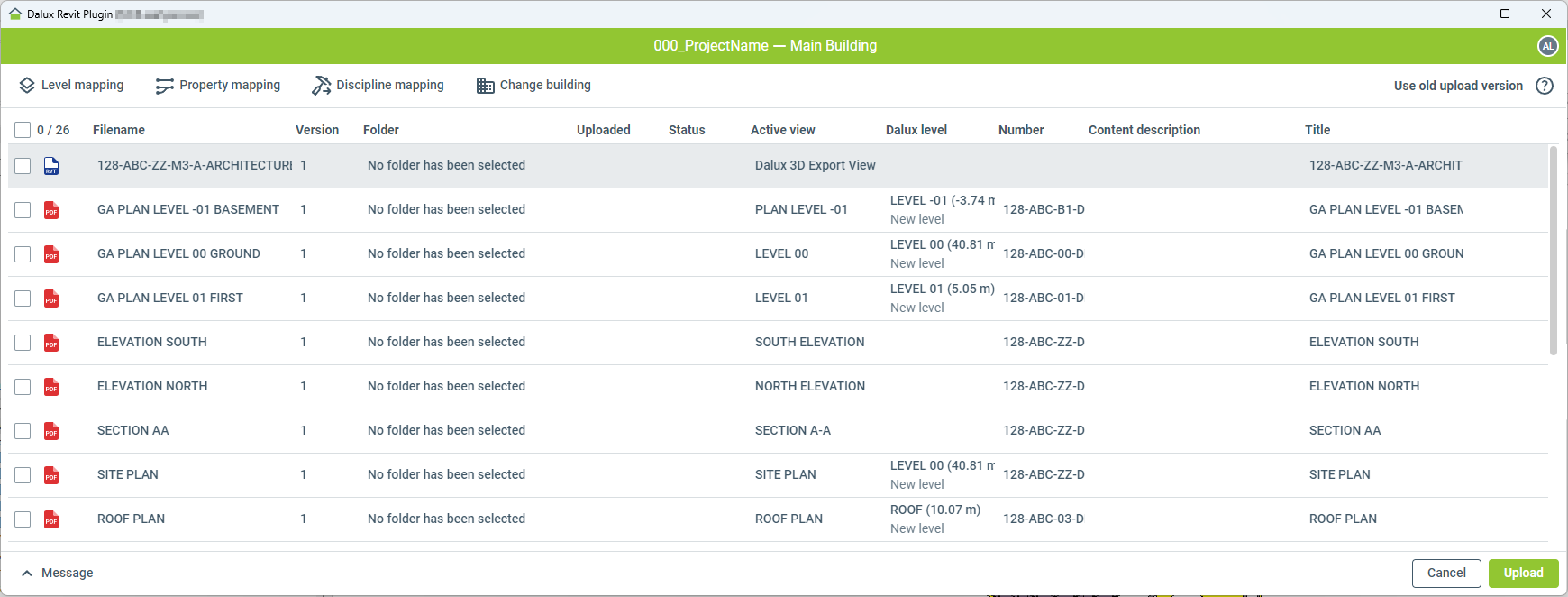Click the Cancel button
Screen dimensions: 1568x597
1445,573
